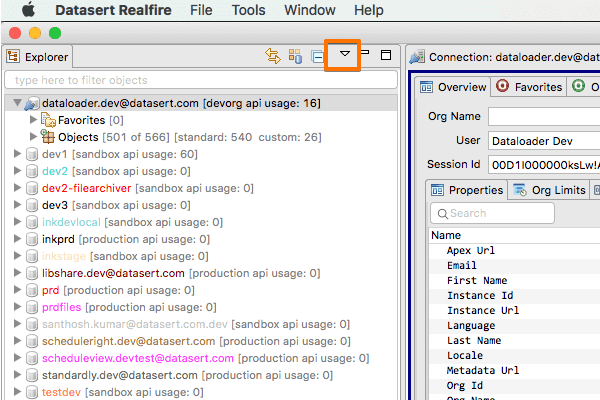Viewport: 600px width, 400px height.
Task: Expand the Objects tree node
Action: [34, 137]
